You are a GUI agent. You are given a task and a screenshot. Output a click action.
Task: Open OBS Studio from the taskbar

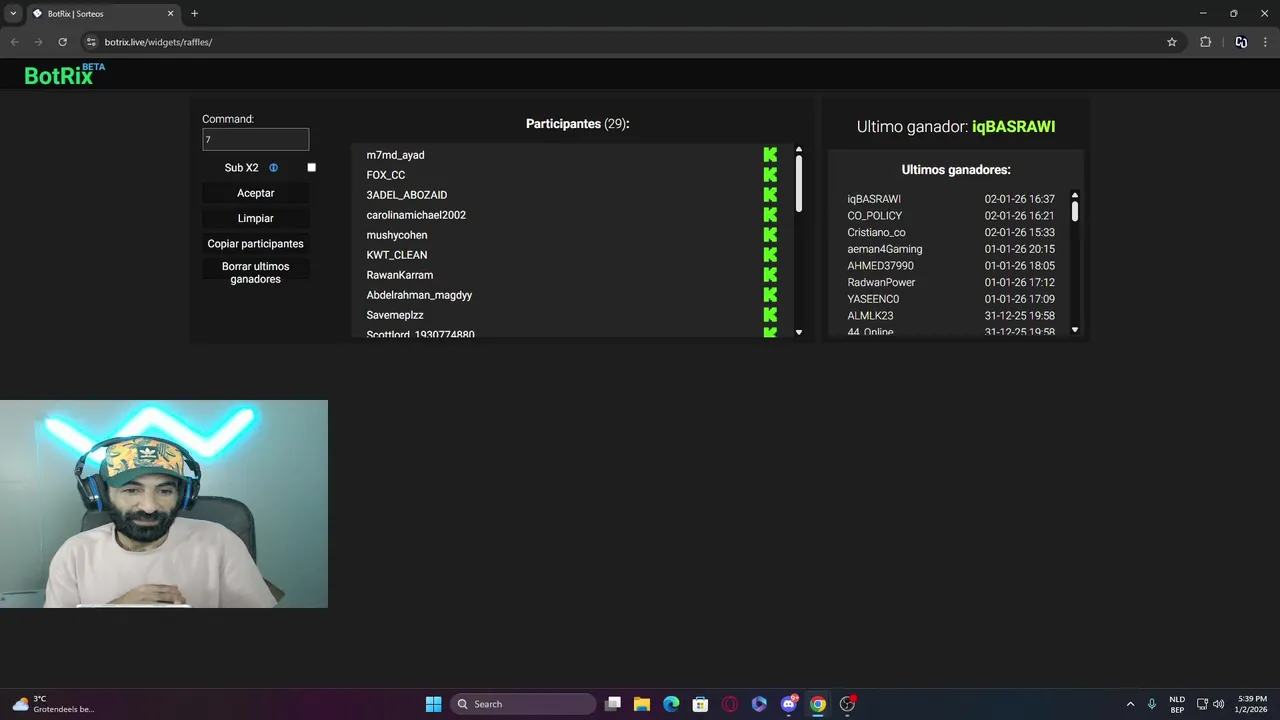click(847, 704)
